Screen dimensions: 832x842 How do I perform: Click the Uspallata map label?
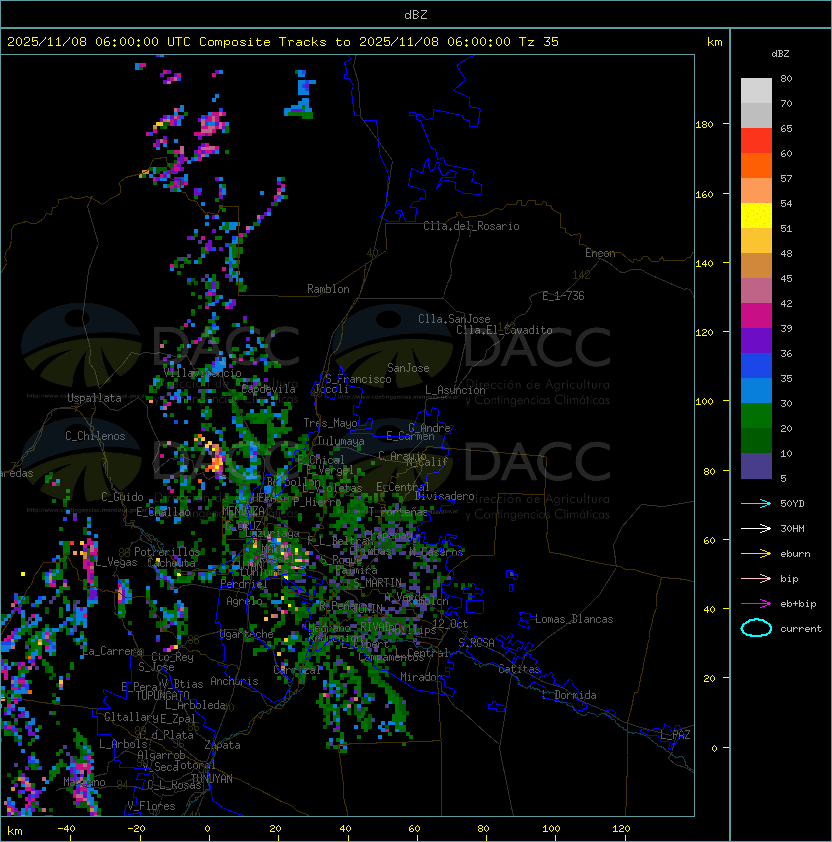click(x=94, y=398)
